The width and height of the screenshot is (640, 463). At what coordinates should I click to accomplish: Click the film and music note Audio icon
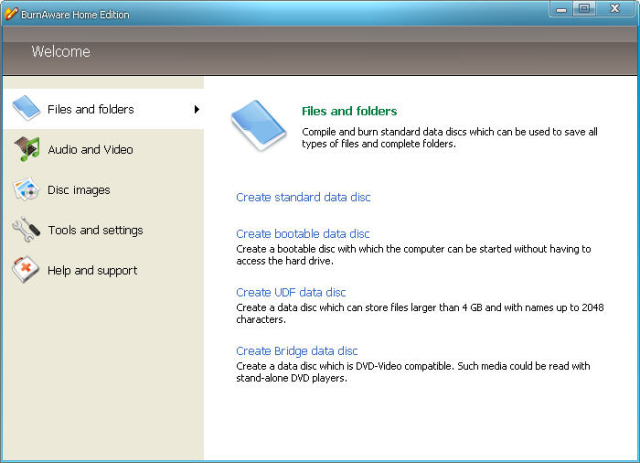coord(27,149)
